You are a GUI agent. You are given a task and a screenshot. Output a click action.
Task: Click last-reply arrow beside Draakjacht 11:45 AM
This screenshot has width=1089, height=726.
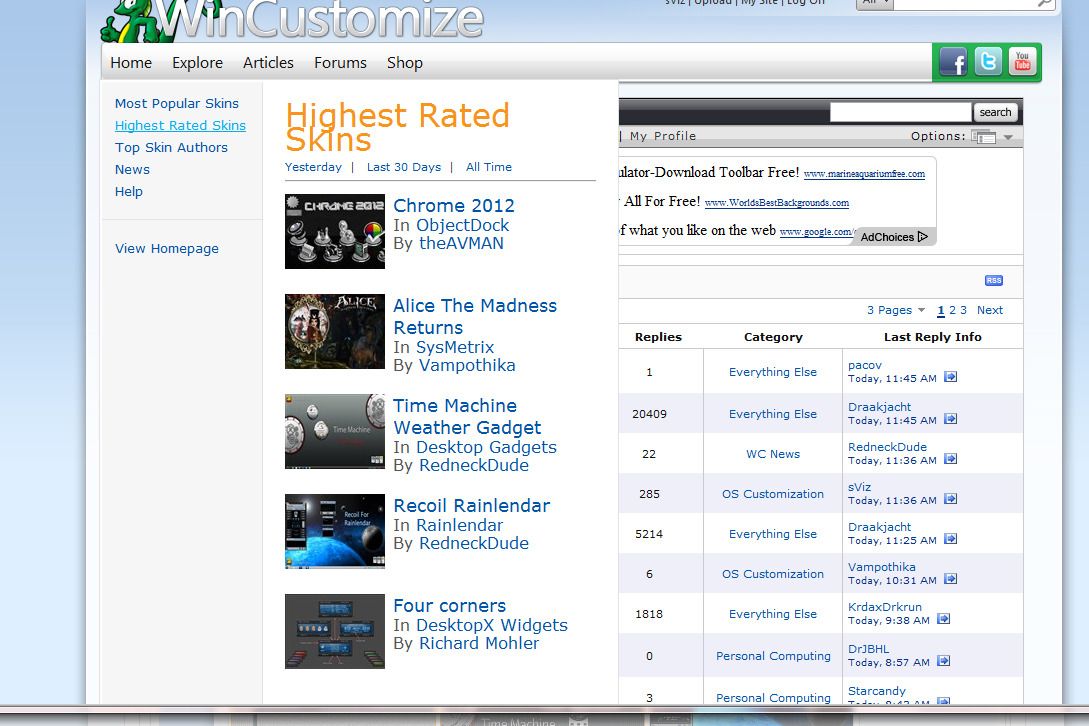click(951, 419)
